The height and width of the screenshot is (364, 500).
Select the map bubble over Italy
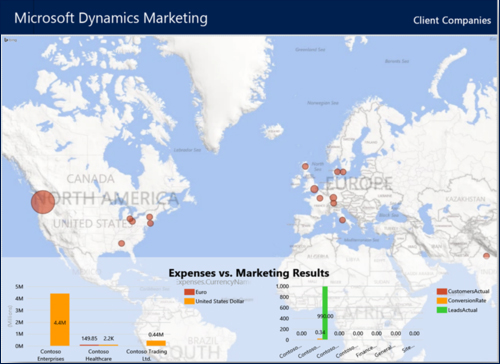coord(342,220)
